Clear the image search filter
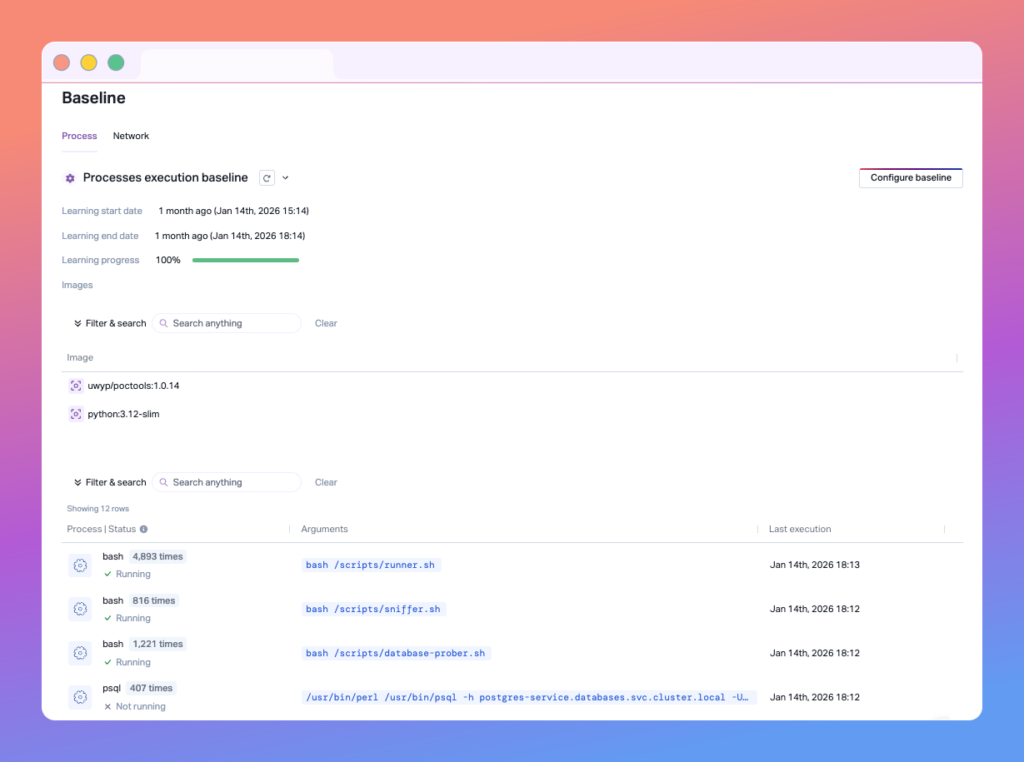Screen dimensions: 1024x762 pyautogui.click(x=326, y=323)
